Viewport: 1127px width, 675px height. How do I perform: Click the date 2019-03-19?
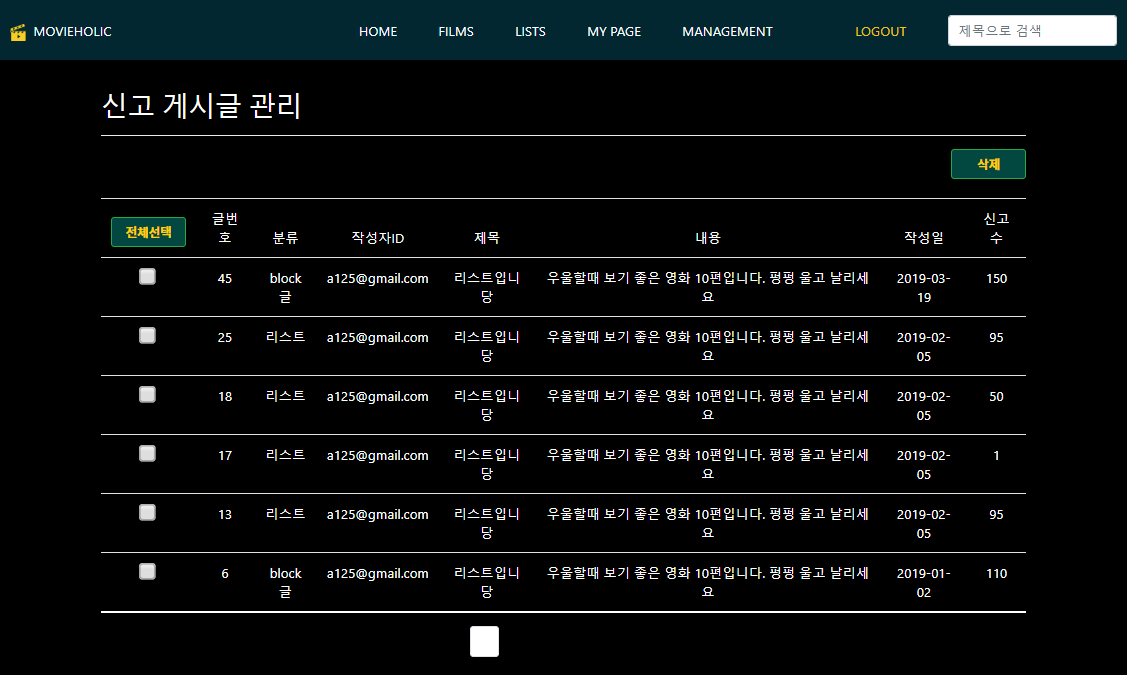tap(924, 288)
